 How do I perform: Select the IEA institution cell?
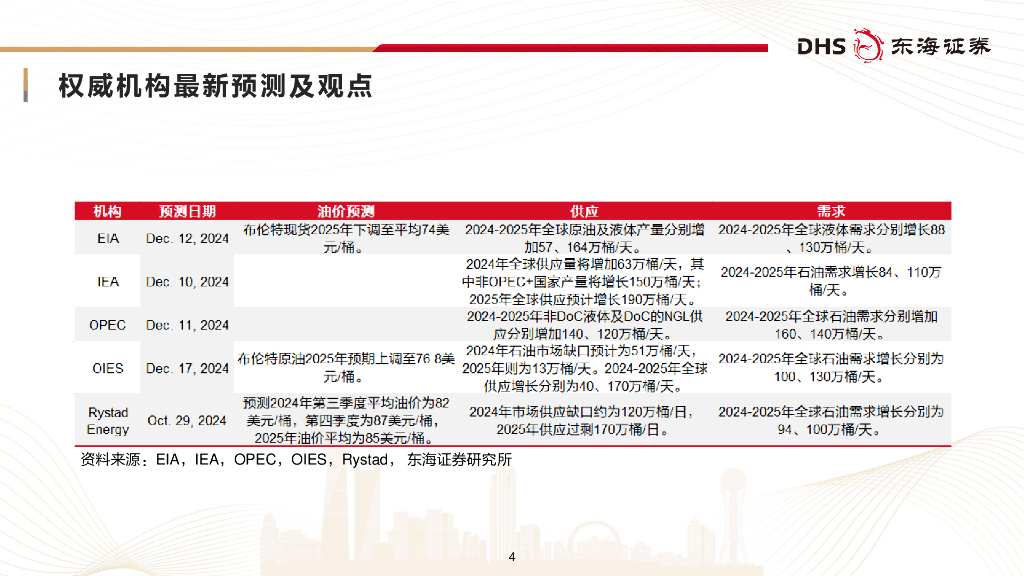coord(108,281)
